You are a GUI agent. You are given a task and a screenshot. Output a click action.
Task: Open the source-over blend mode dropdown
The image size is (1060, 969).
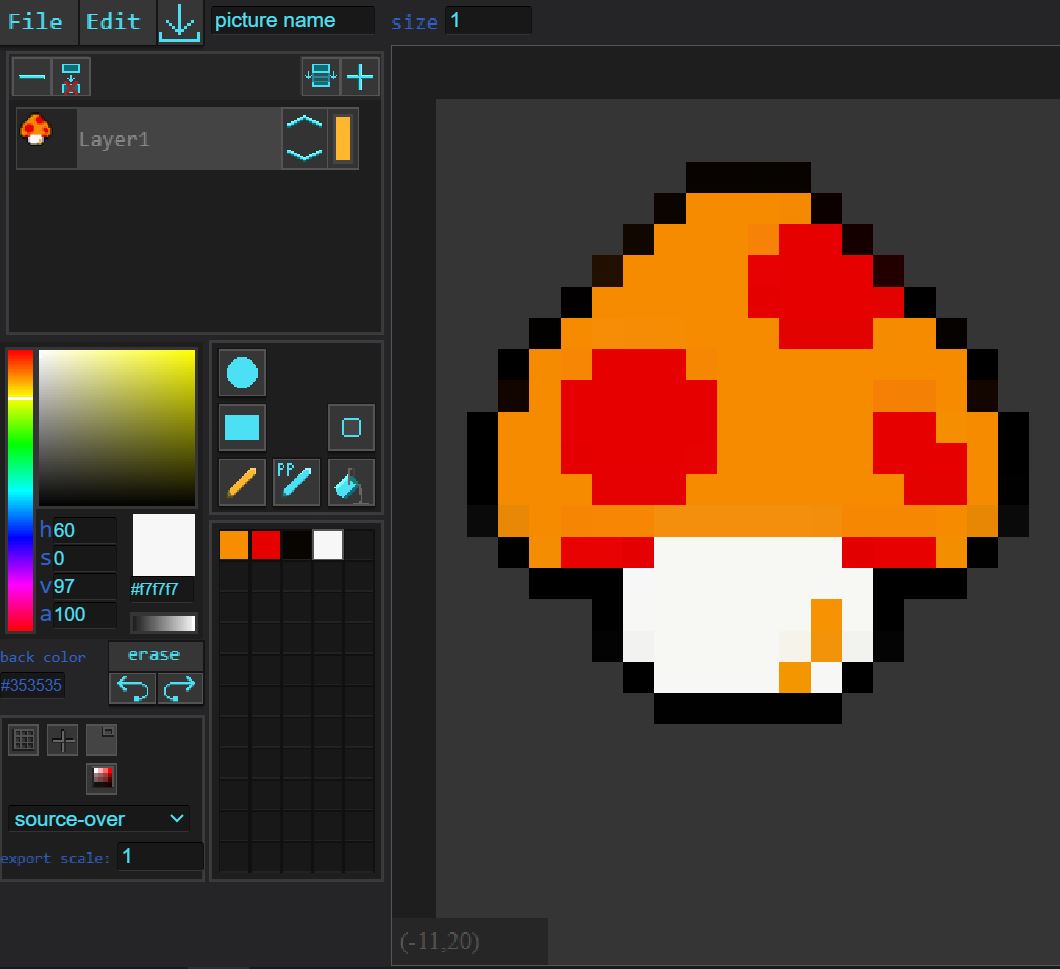99,819
